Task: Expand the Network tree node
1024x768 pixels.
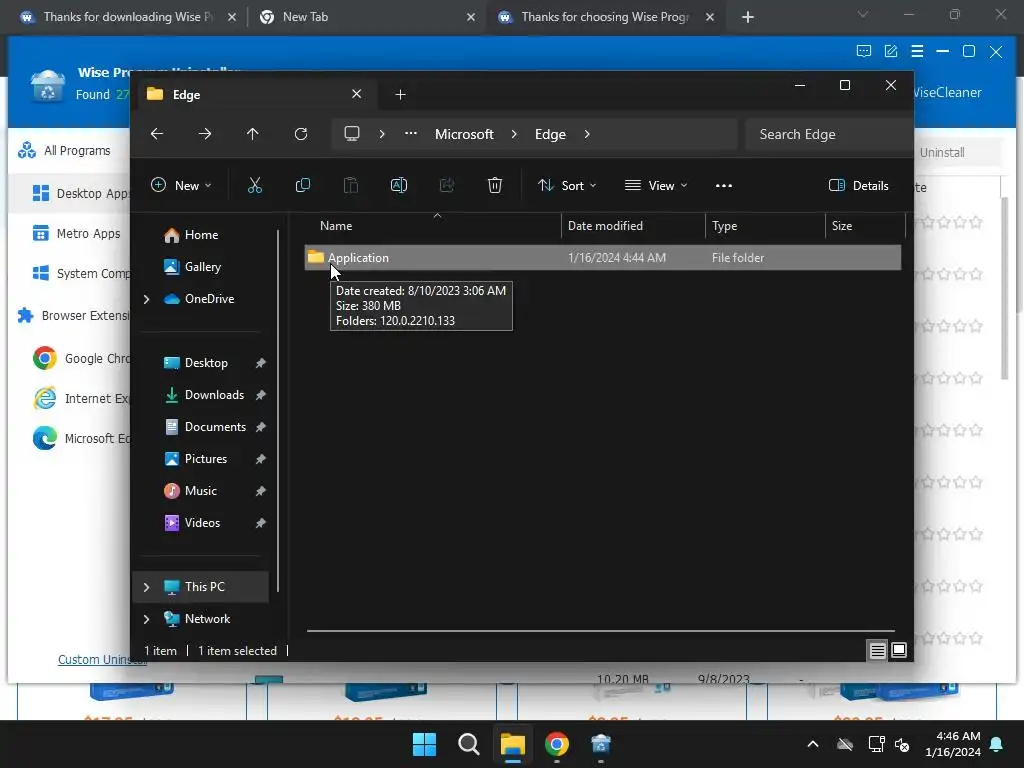Action: point(146,619)
